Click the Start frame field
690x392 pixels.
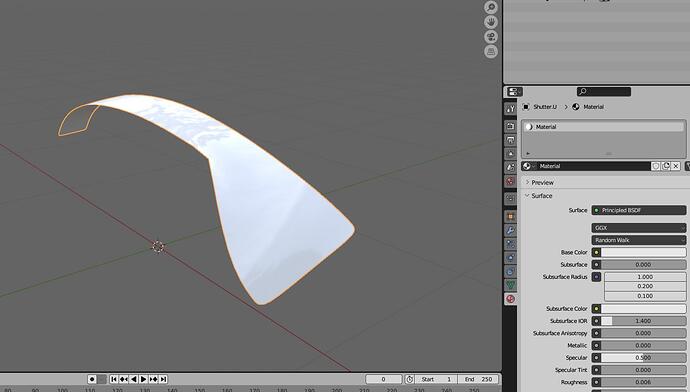coord(436,379)
